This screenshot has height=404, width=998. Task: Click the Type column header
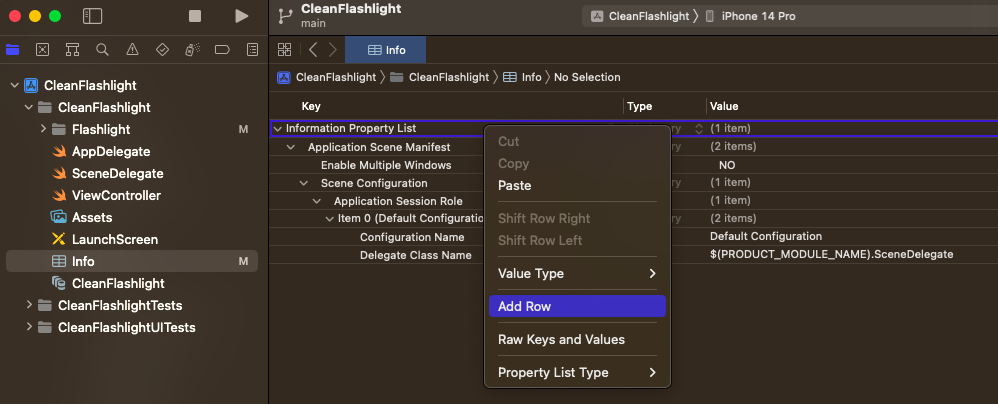(640, 106)
